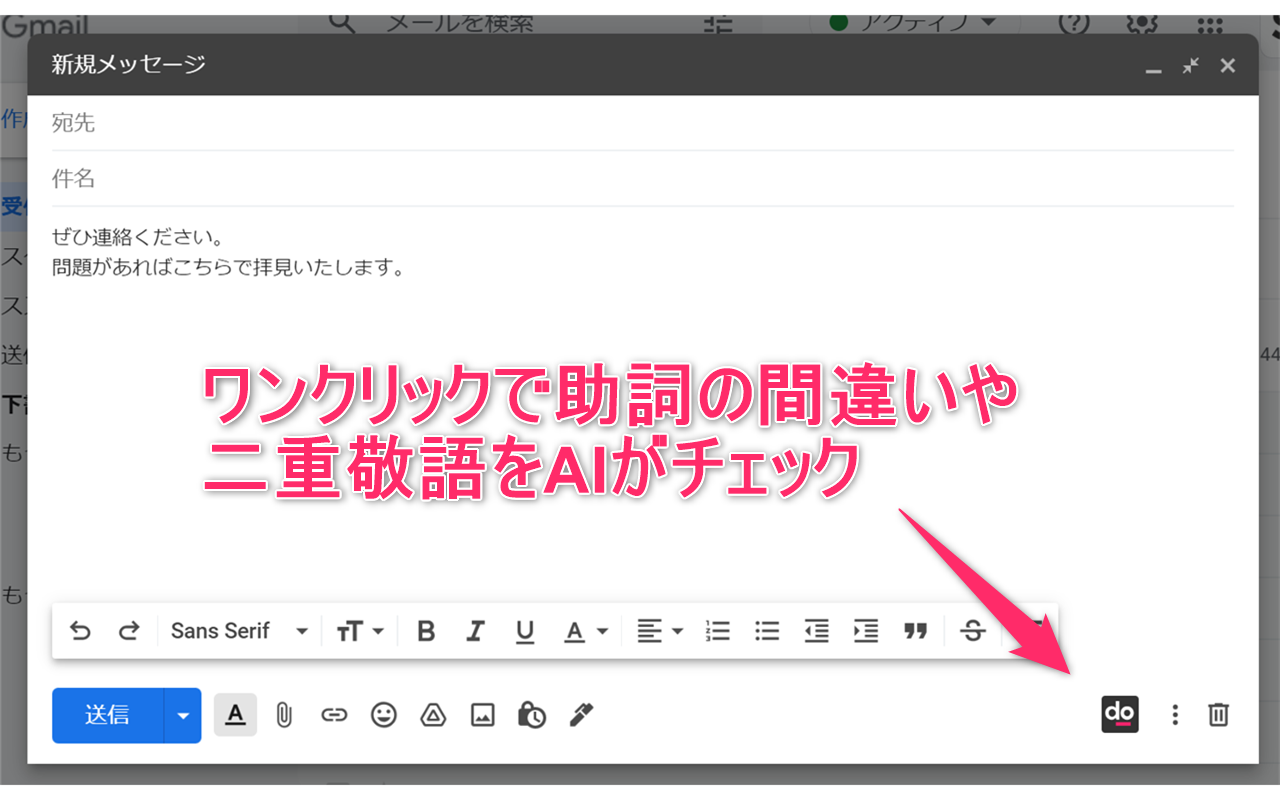Viewport: 1280px width, 800px height.
Task: Decrease the indent
Action: 817,631
